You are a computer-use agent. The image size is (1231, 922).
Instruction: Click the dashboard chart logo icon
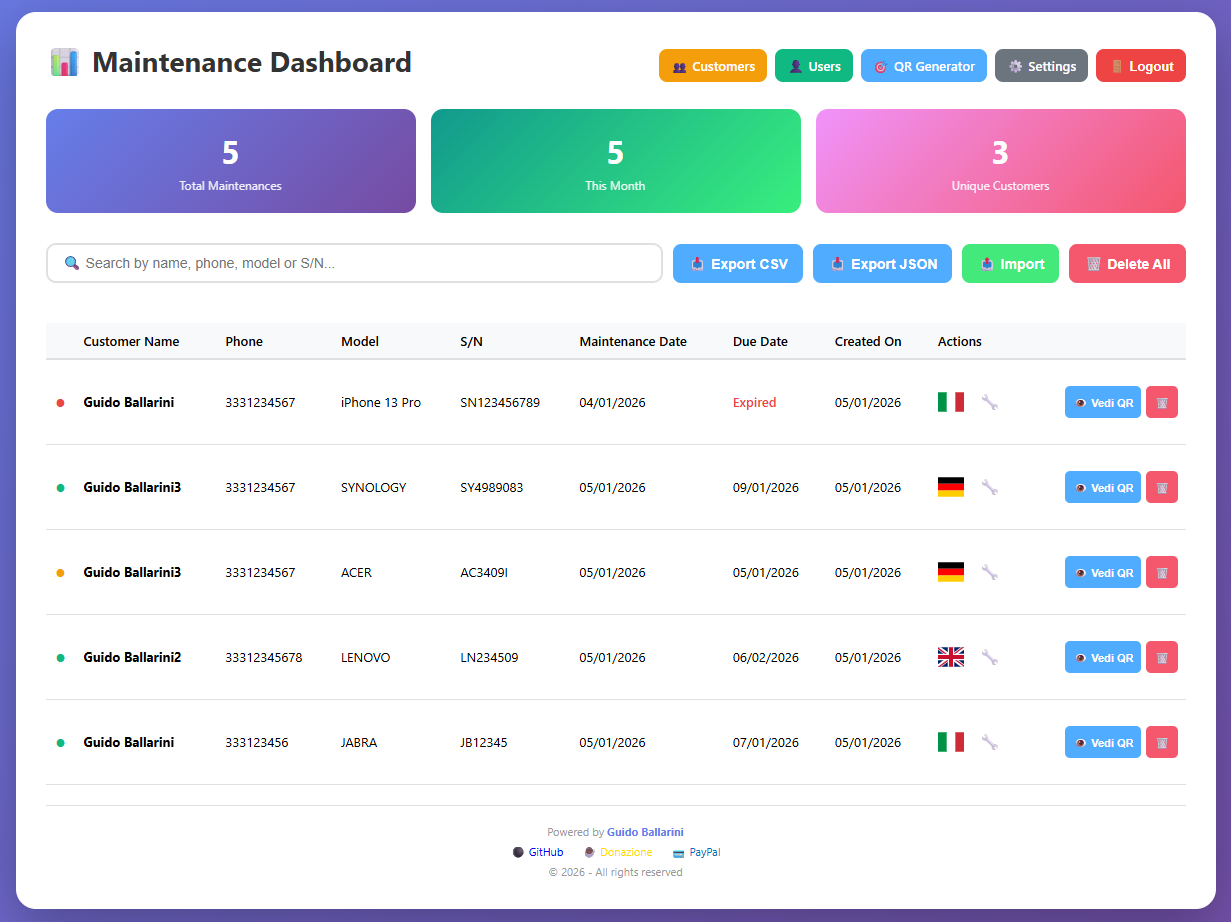click(x=64, y=62)
